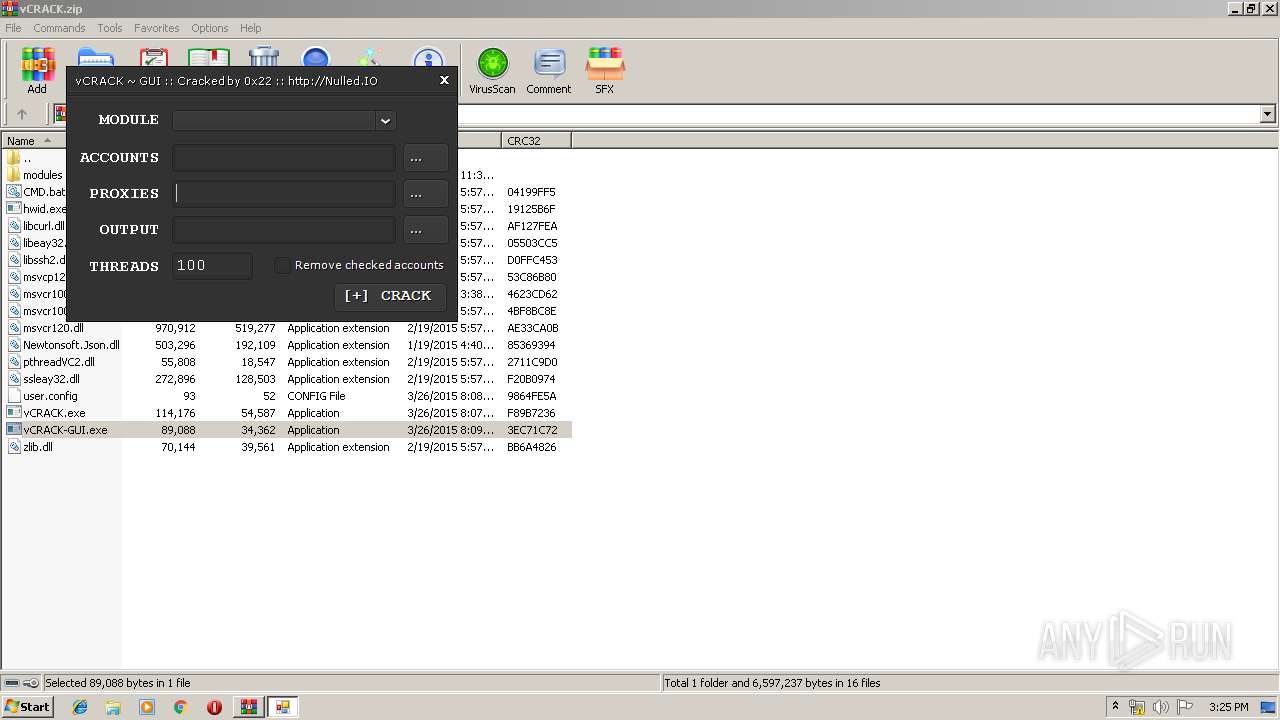Select the ssleay32.dll file name

[x=51, y=379]
